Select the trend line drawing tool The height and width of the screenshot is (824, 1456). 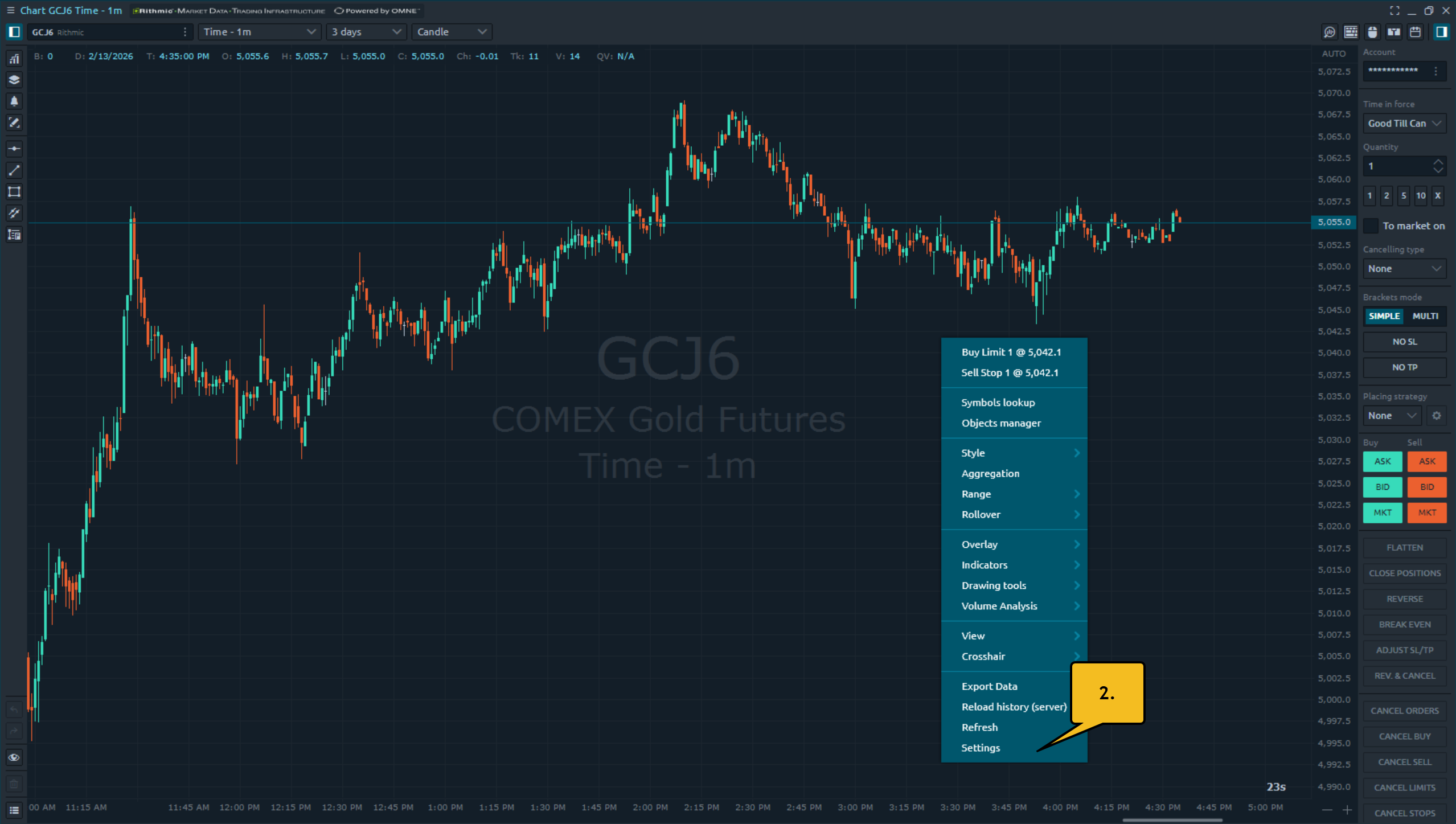(14, 170)
